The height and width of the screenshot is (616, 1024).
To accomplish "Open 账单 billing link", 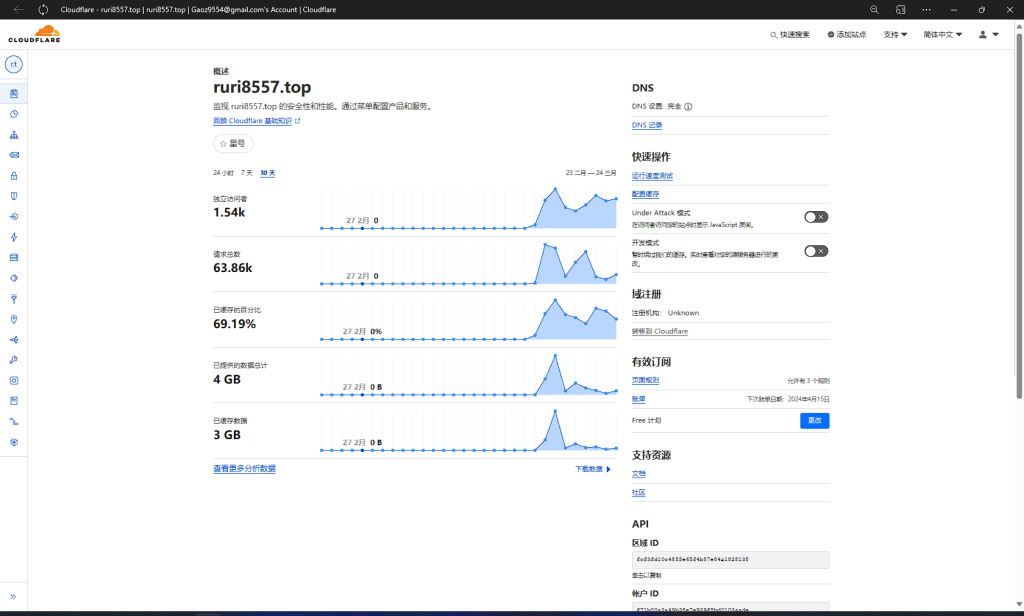I will (x=639, y=398).
